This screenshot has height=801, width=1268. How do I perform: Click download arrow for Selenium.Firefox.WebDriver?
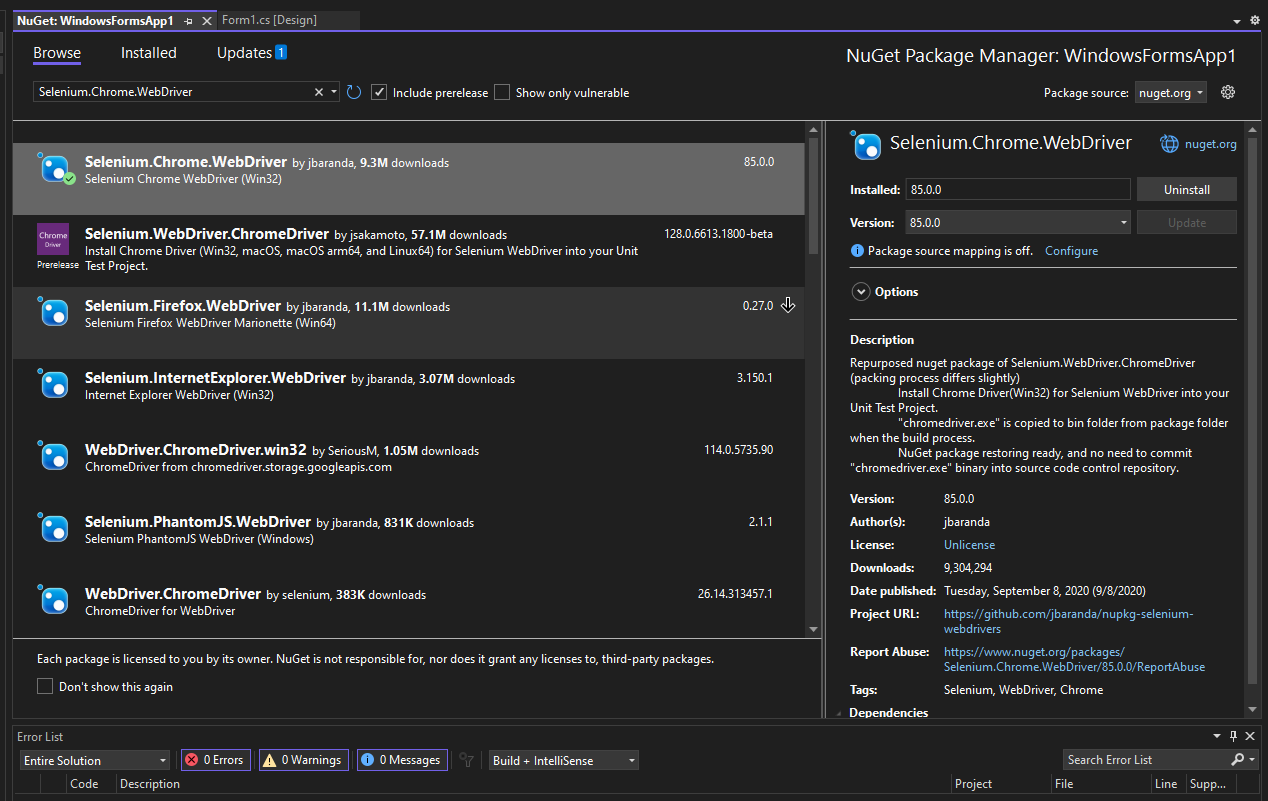[x=788, y=306]
